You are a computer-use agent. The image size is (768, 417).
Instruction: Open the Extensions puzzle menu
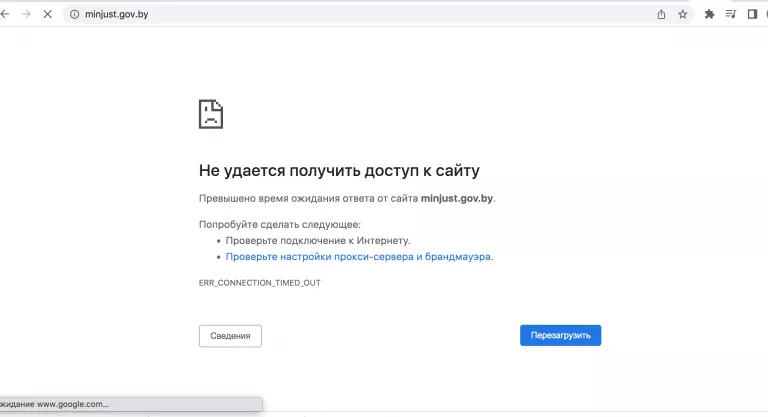point(710,14)
